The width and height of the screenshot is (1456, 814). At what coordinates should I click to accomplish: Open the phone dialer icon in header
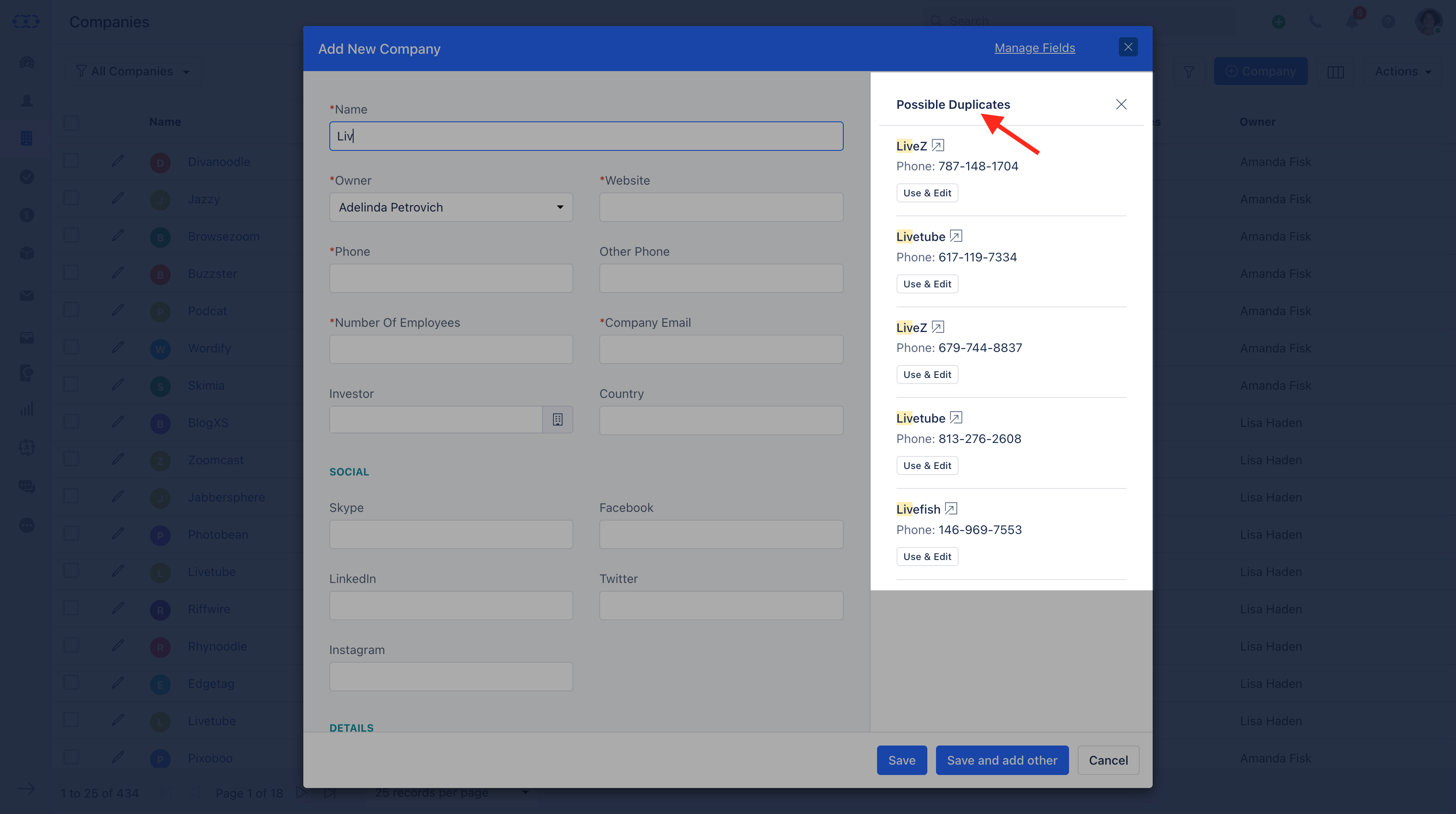[1315, 22]
